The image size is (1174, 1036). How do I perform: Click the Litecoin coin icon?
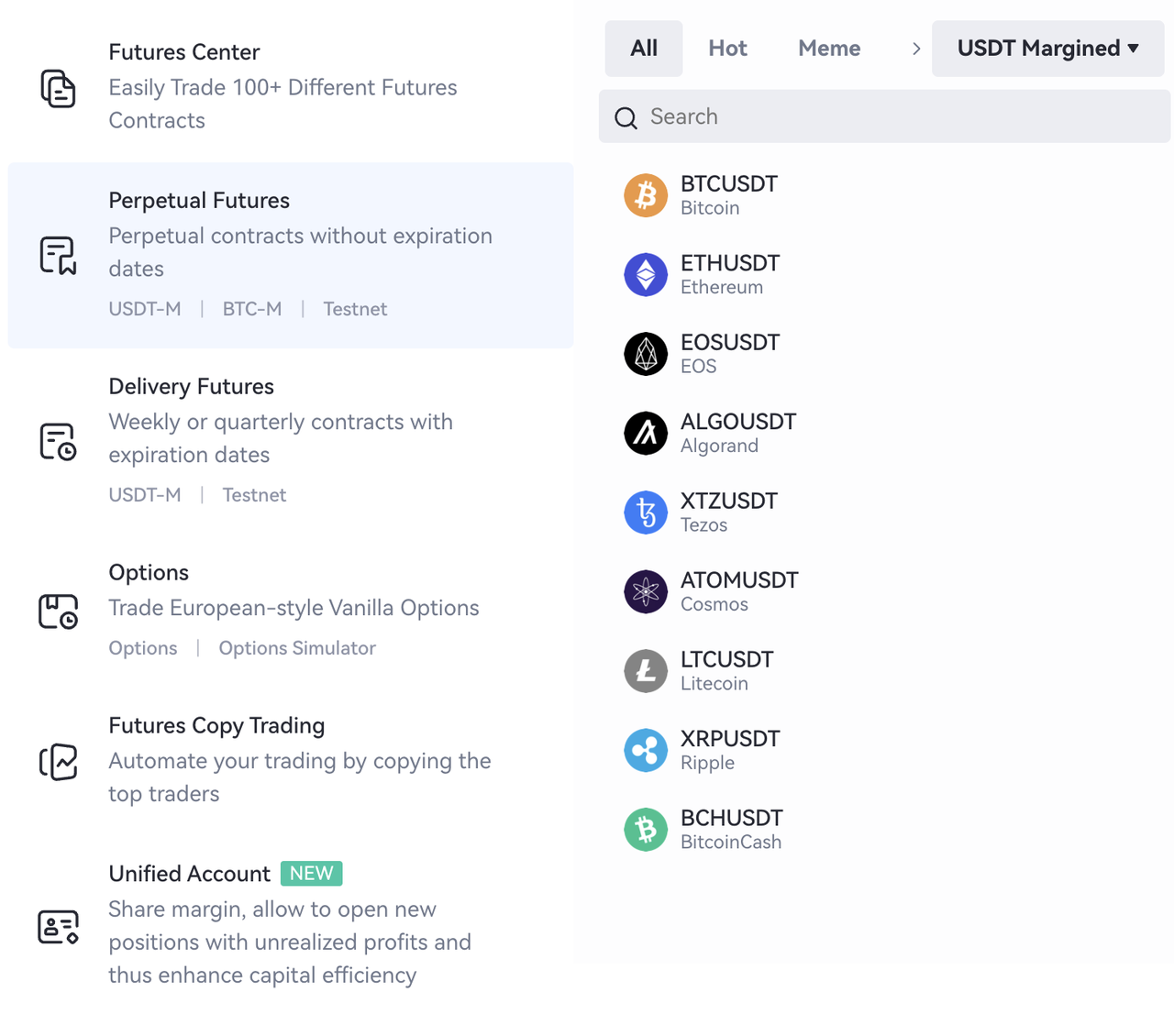(646, 671)
